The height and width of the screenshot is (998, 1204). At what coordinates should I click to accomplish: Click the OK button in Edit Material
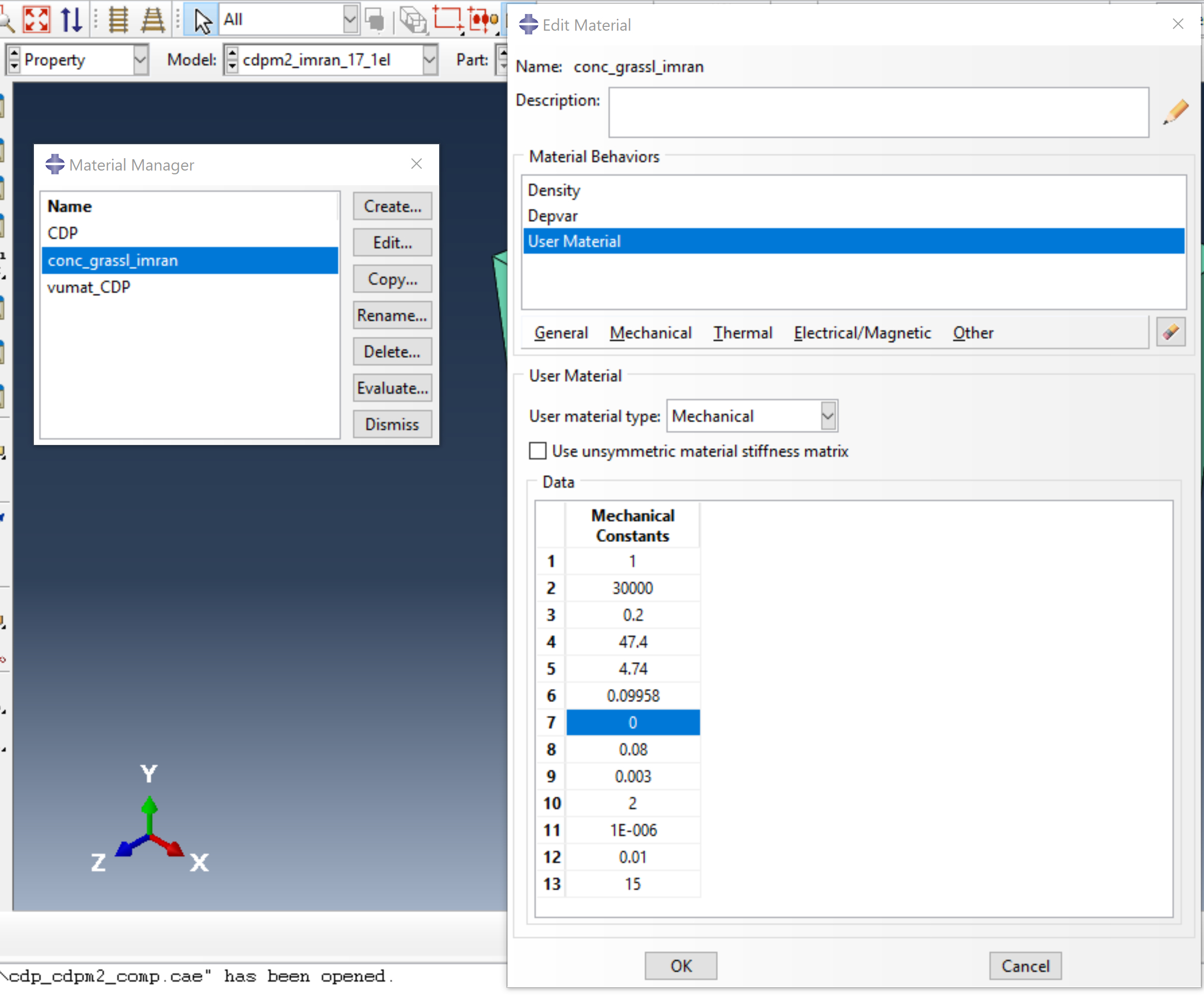pyautogui.click(x=680, y=966)
